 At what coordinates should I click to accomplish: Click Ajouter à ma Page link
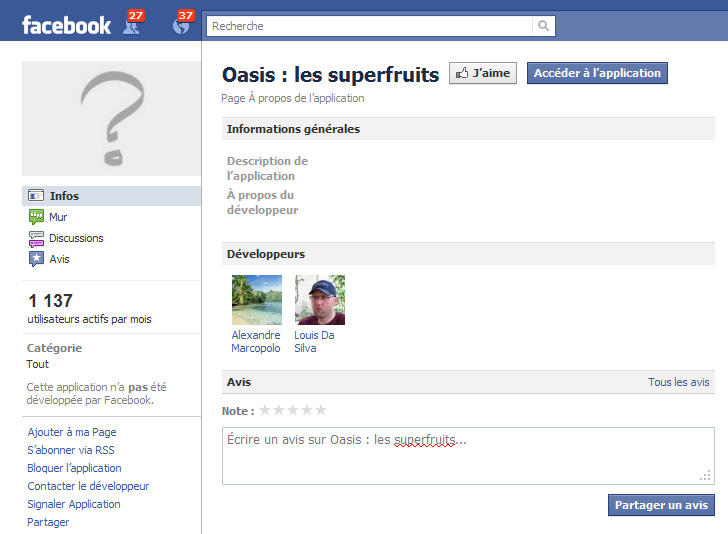tap(72, 432)
